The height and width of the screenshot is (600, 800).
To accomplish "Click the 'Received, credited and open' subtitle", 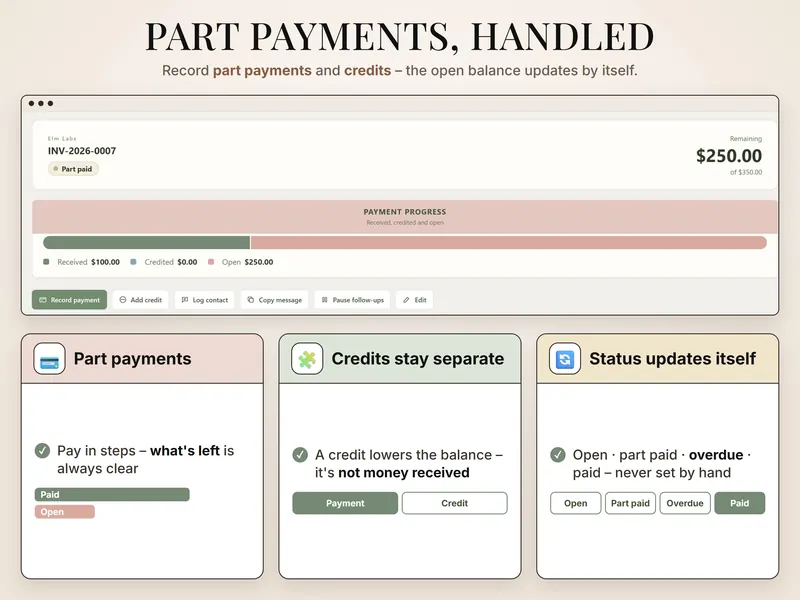I will click(x=405, y=222).
